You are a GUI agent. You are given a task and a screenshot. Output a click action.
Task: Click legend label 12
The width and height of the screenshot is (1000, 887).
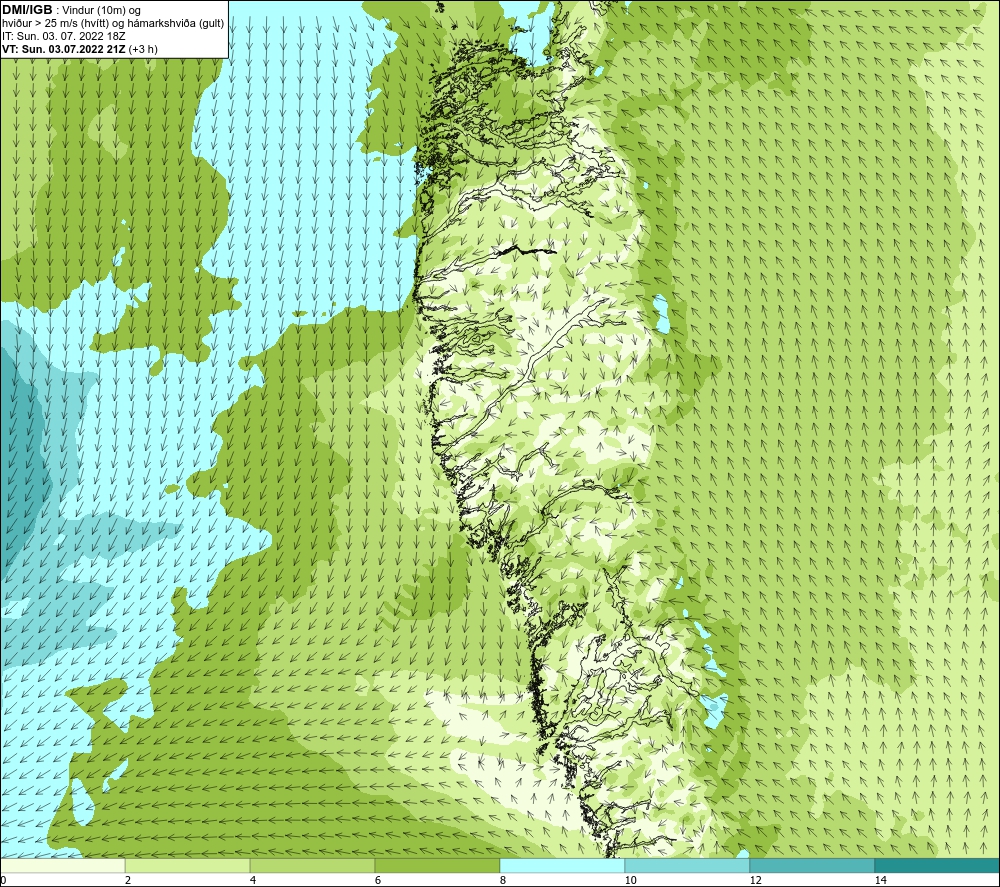tap(755, 880)
